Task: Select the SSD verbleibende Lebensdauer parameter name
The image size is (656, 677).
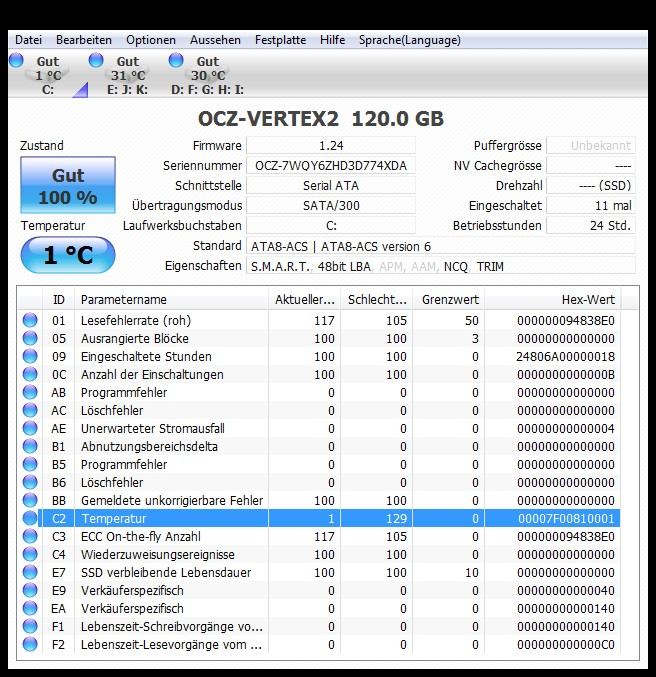Action: 166,573
